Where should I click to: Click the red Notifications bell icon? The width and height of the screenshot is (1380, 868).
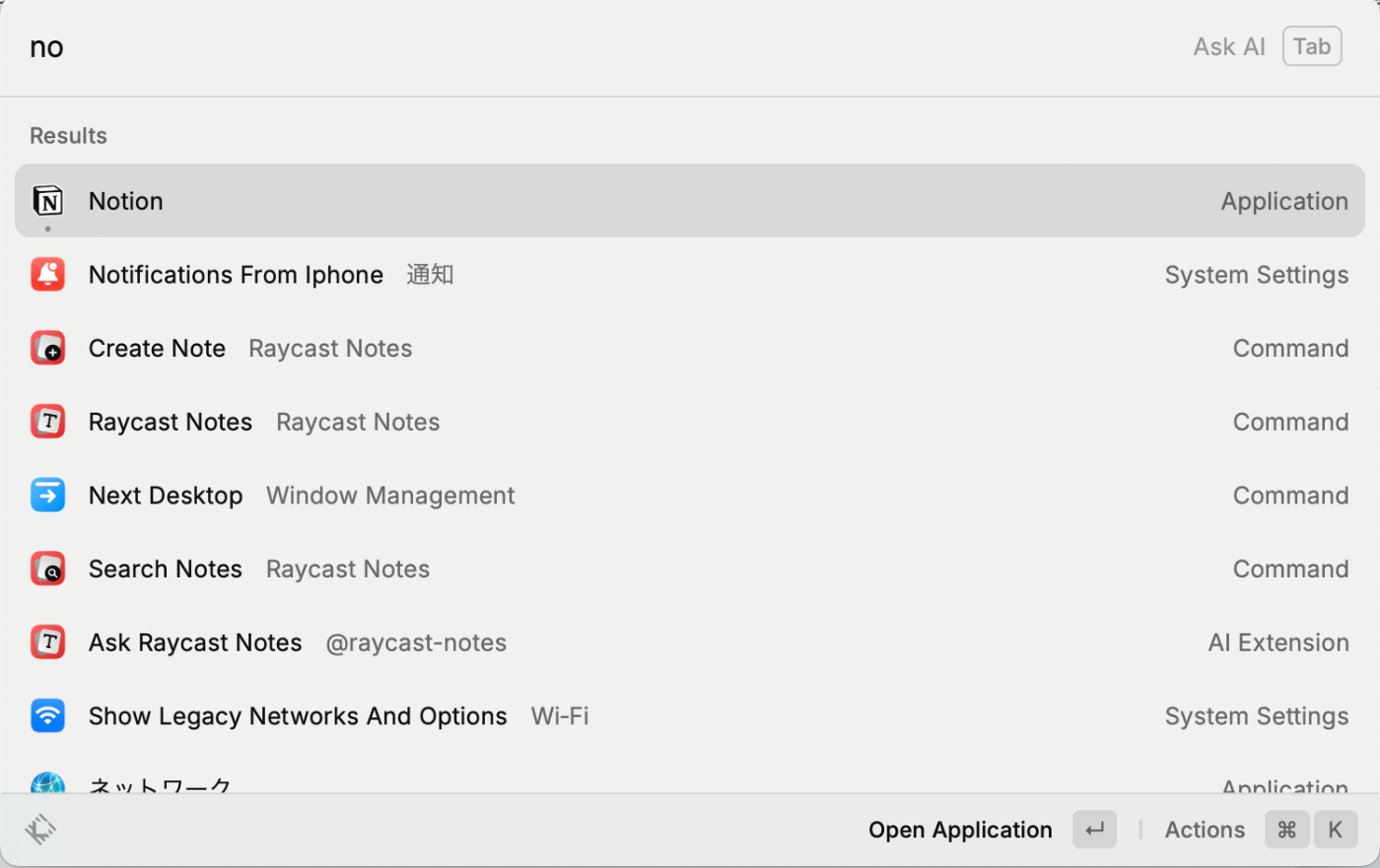[47, 275]
